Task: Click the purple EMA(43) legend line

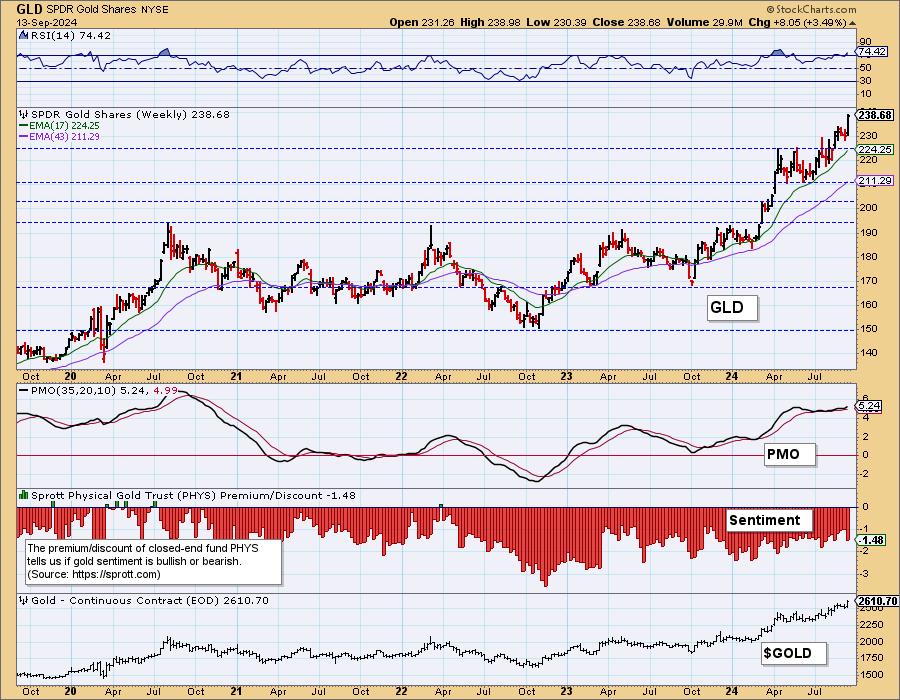Action: point(24,137)
